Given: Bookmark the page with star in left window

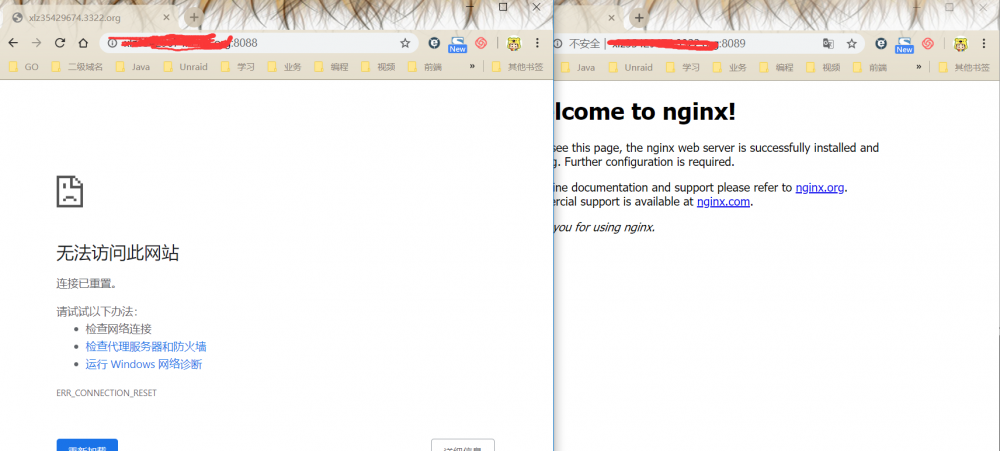Looking at the screenshot, I should tap(405, 43).
